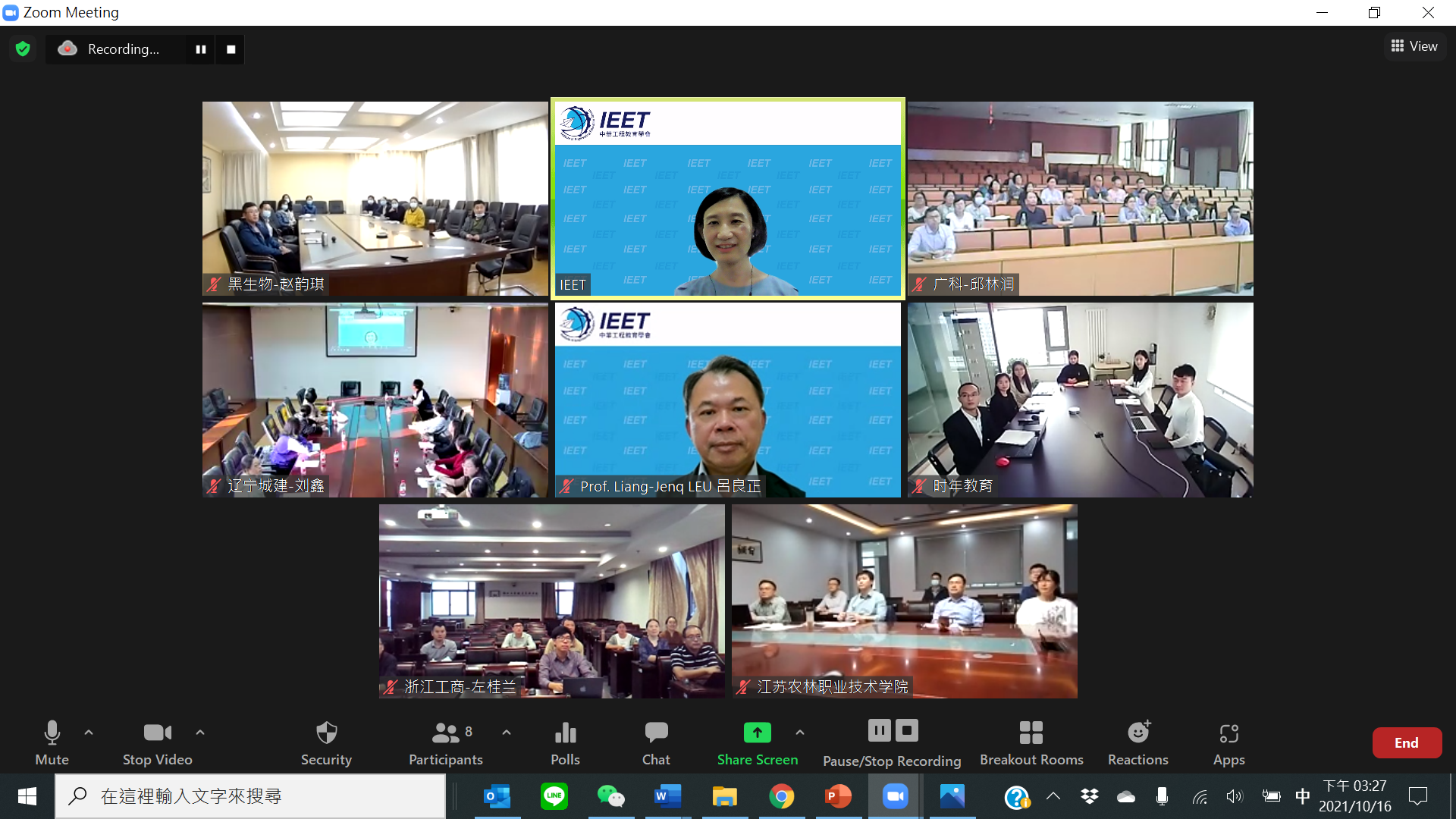
Task: Open the Apps panel
Action: click(1228, 742)
